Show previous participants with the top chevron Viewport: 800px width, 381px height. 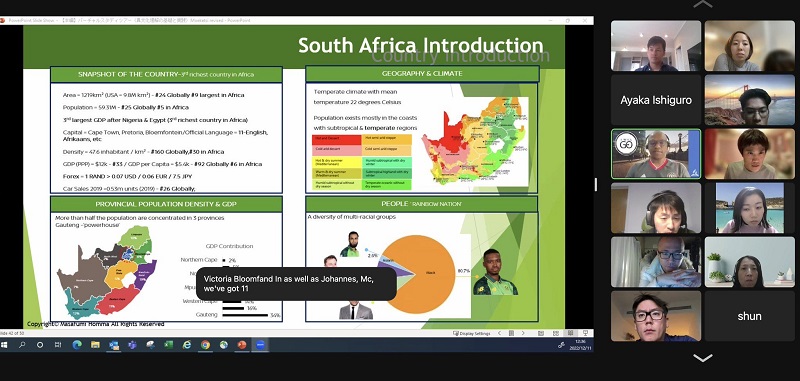tap(703, 4)
